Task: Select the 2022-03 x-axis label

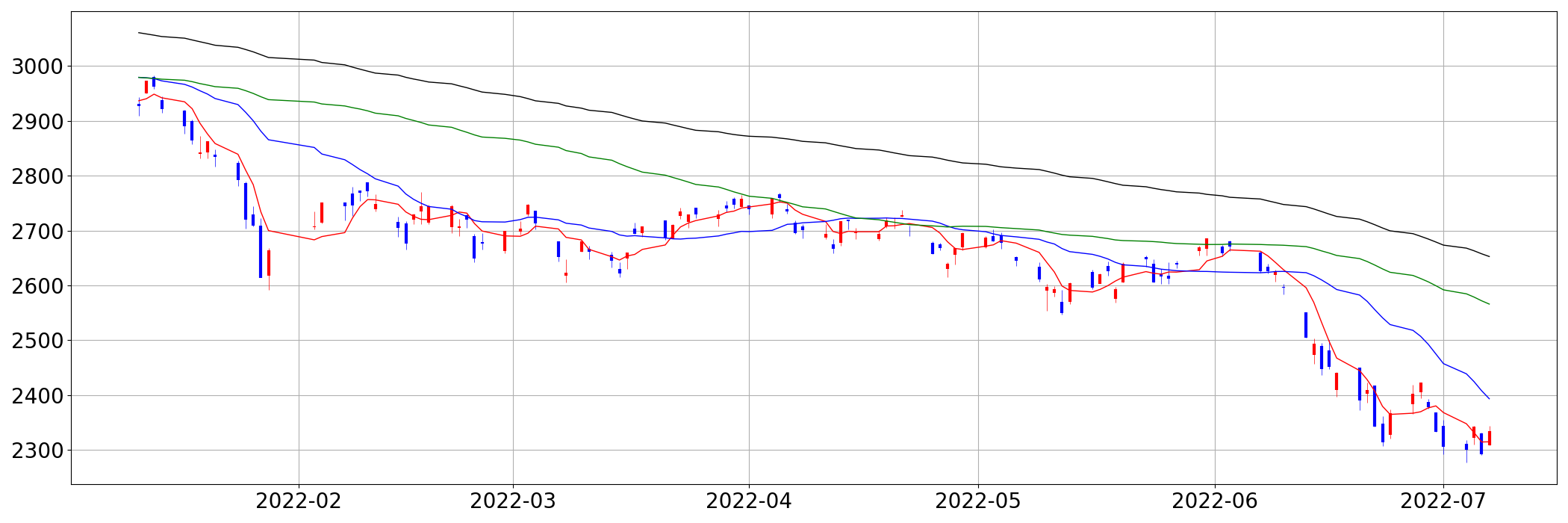Action: (x=513, y=501)
